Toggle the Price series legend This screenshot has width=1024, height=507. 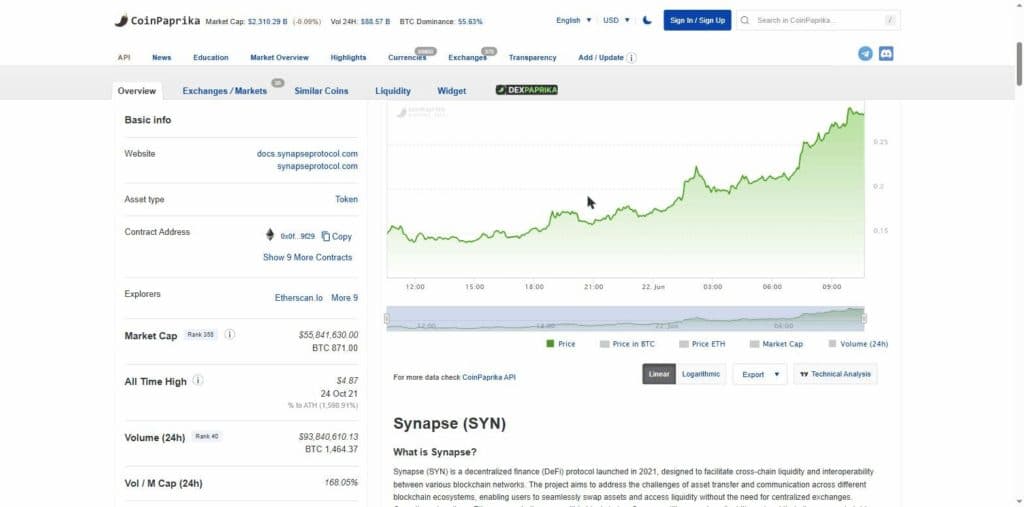tap(560, 344)
